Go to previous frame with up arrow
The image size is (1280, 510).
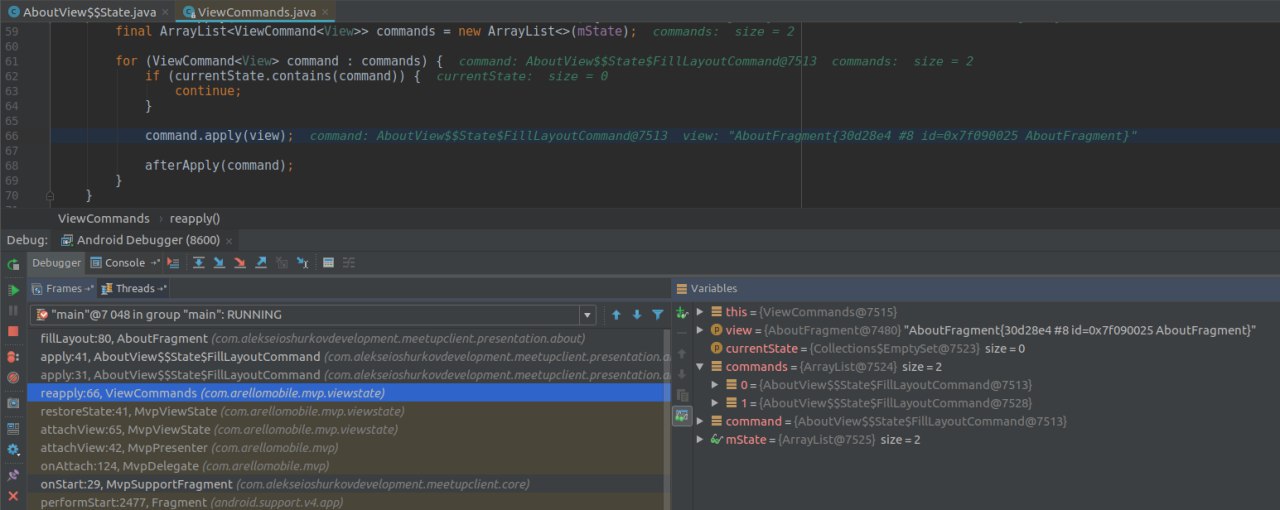616,314
